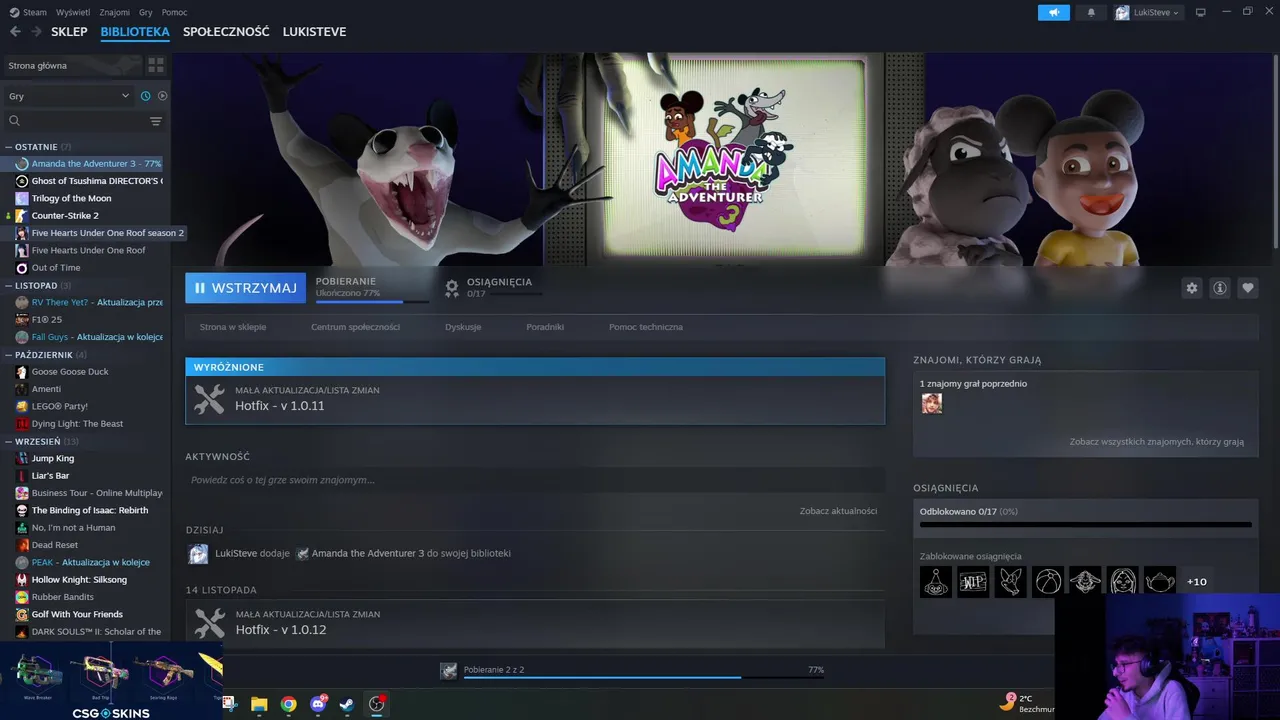1280x720 pixels.
Task: Open Discord from the taskbar
Action: [318, 704]
